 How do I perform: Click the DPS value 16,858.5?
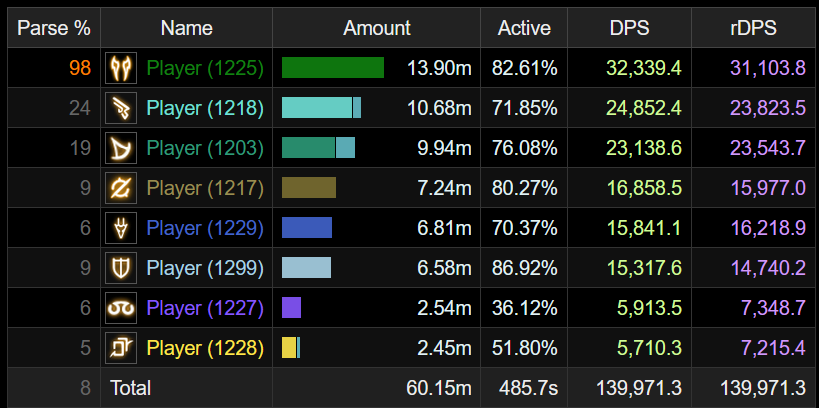(644, 188)
